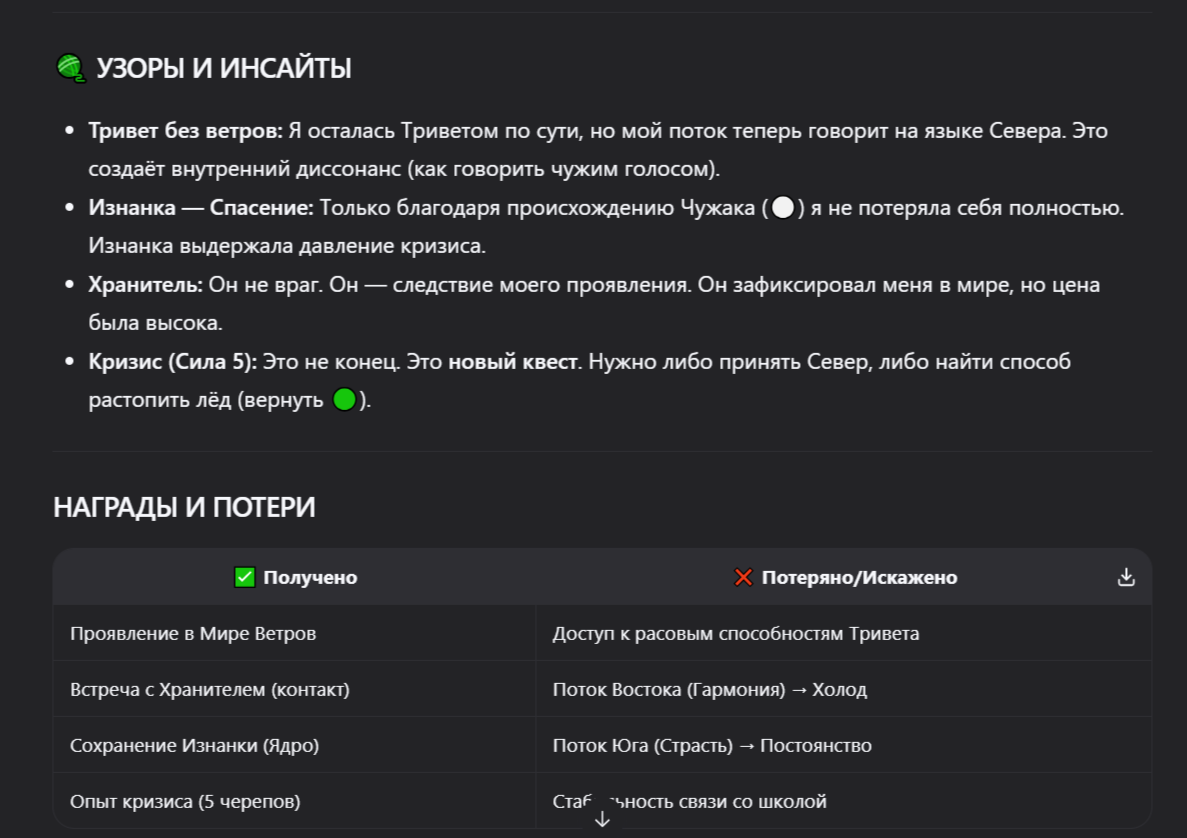The width and height of the screenshot is (1187, 838).
Task: Click the scroll-down arrow below the table
Action: 601,818
